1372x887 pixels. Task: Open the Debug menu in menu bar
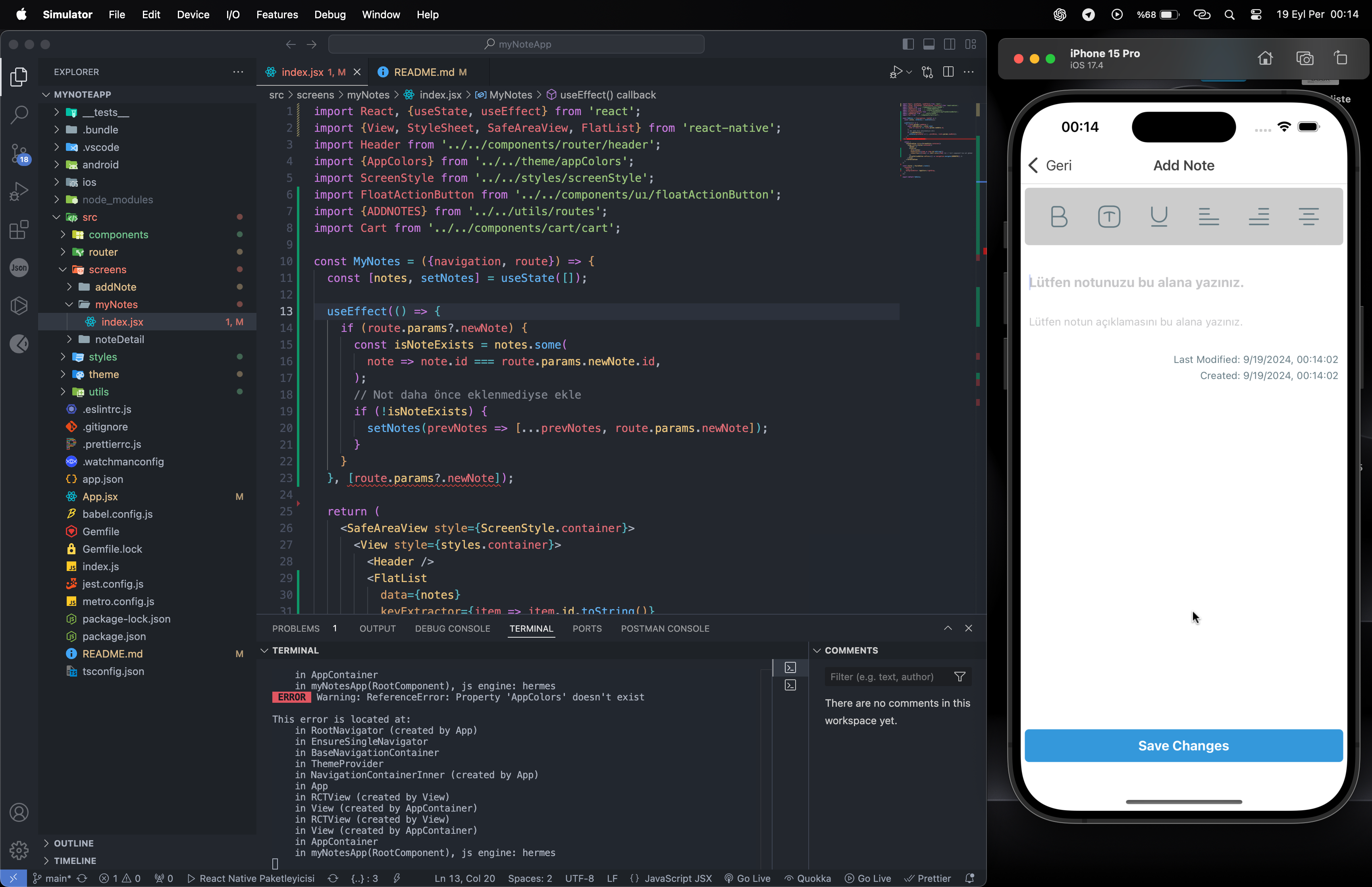330,14
